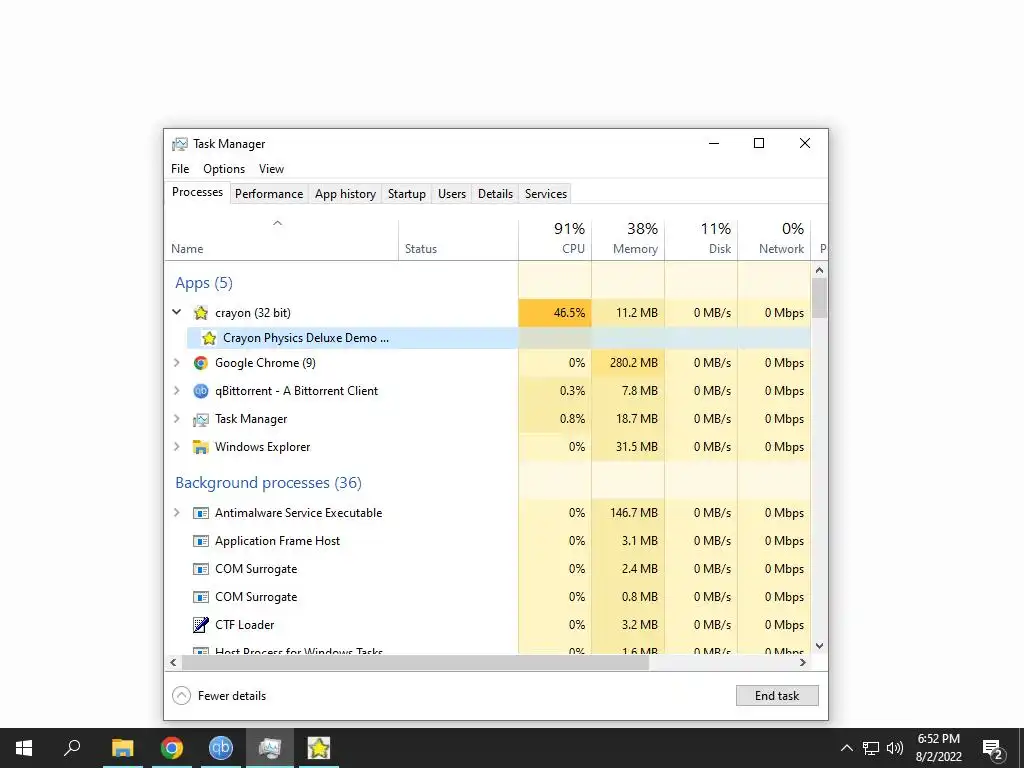1024x768 pixels.
Task: Switch to the Users tab
Action: [x=452, y=194]
